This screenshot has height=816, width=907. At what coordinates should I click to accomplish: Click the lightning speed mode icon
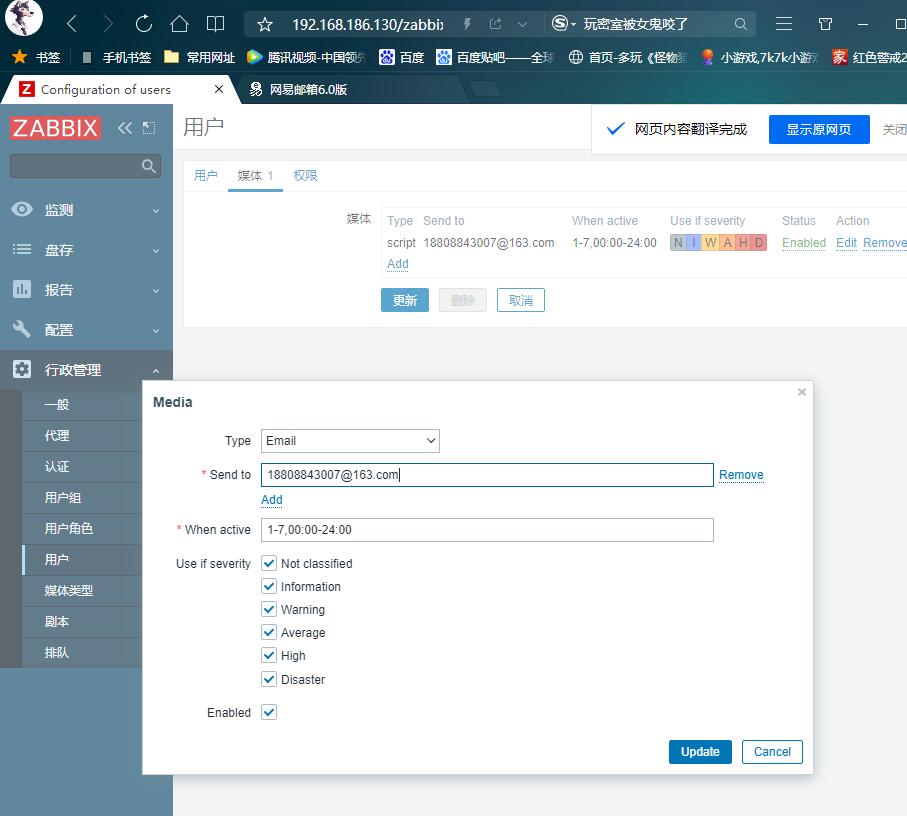pyautogui.click(x=467, y=24)
